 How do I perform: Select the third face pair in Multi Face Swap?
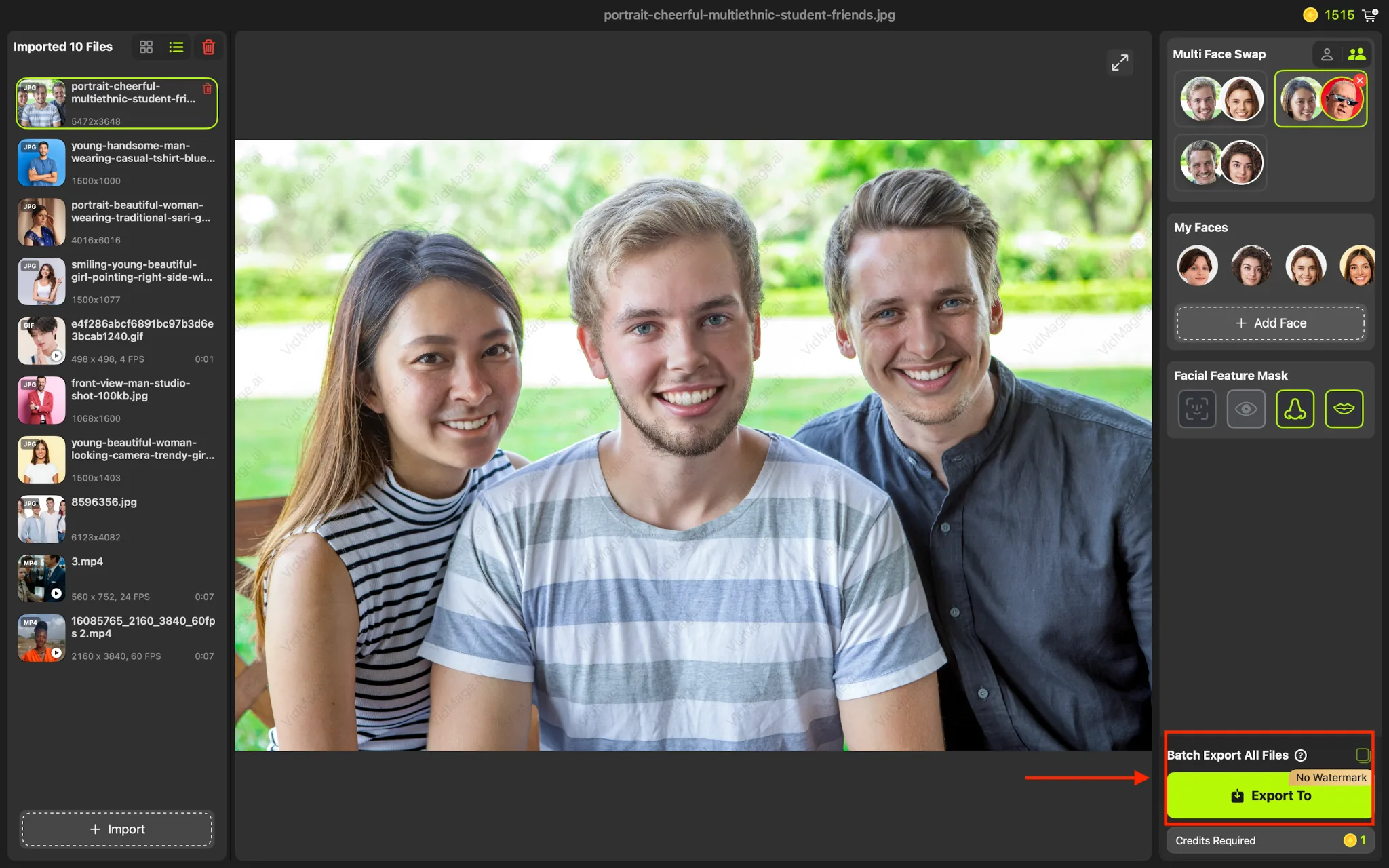click(1221, 163)
